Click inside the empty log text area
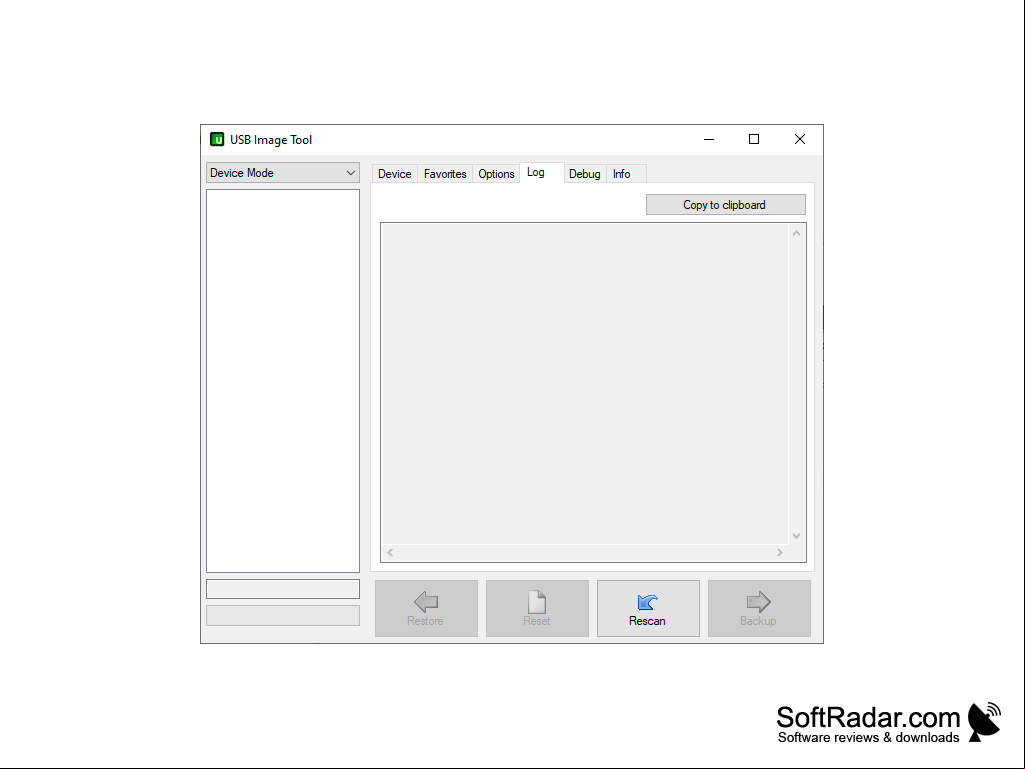 click(585, 384)
